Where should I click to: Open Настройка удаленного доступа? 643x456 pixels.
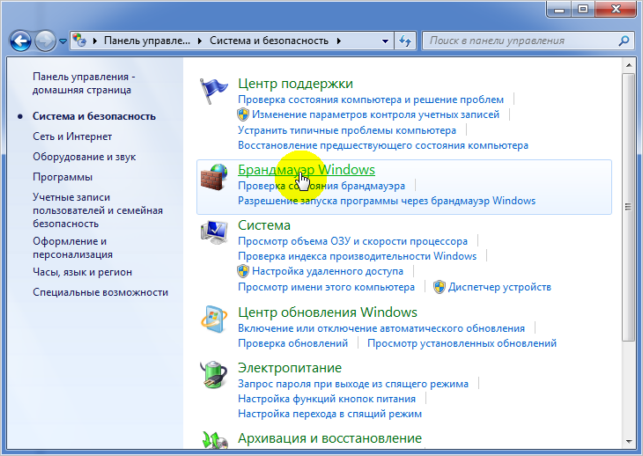328,271
